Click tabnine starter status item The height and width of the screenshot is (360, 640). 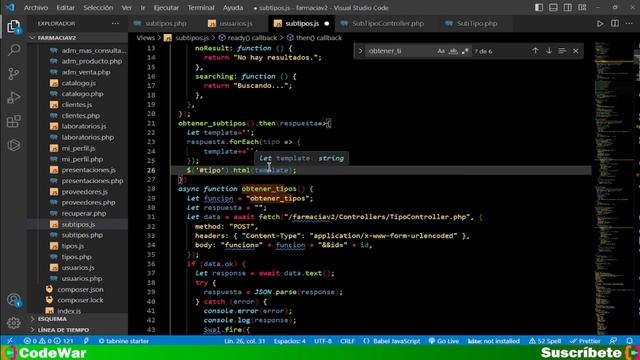(x=124, y=341)
